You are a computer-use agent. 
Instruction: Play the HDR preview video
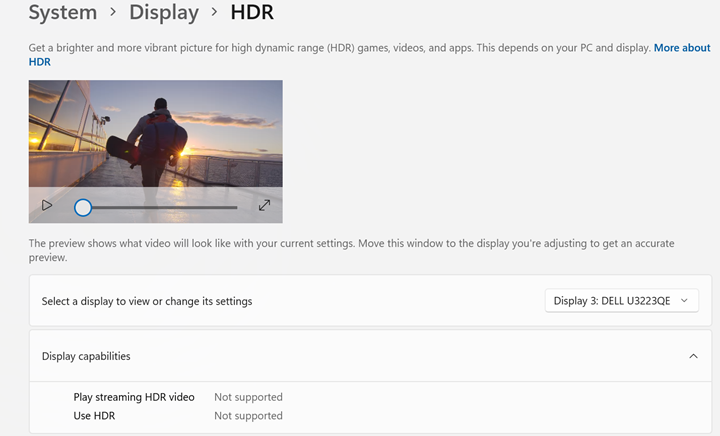tap(47, 205)
